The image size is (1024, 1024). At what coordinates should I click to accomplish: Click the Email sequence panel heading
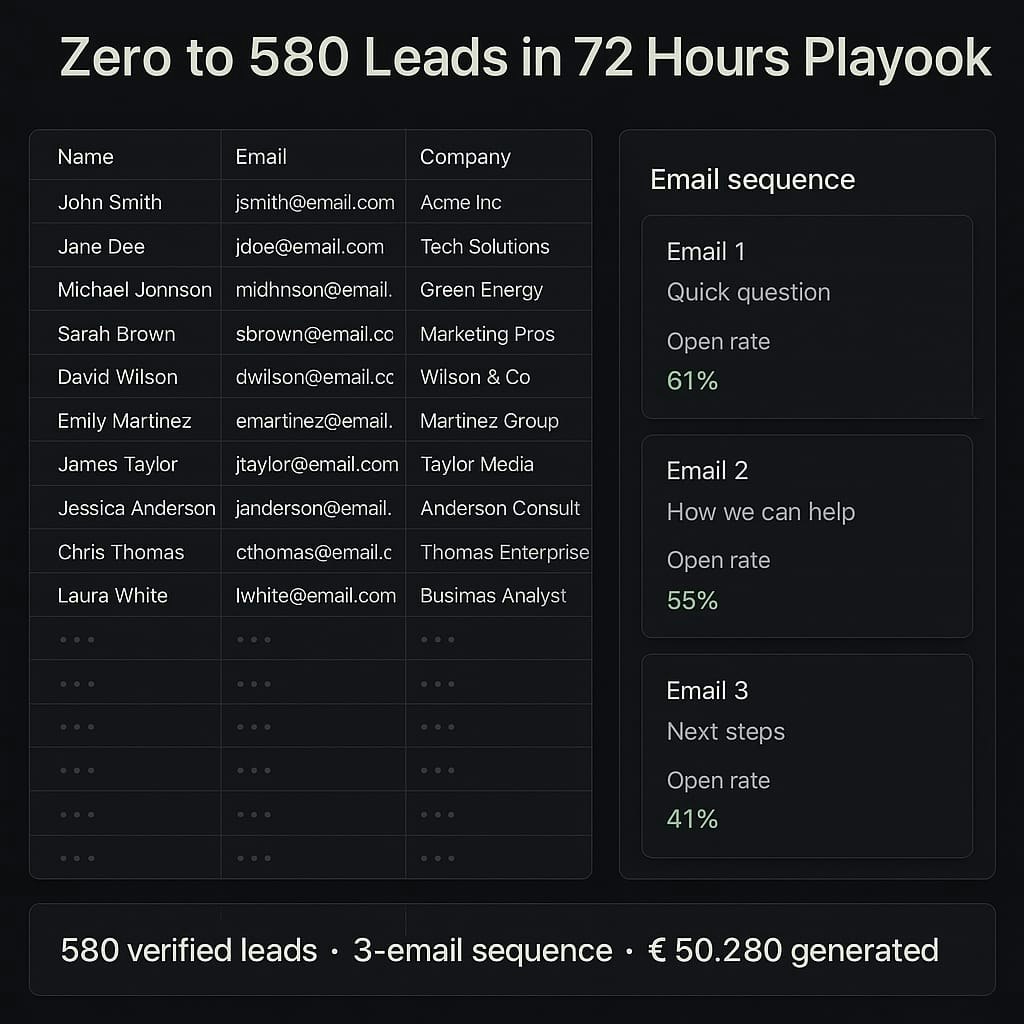[x=752, y=180]
